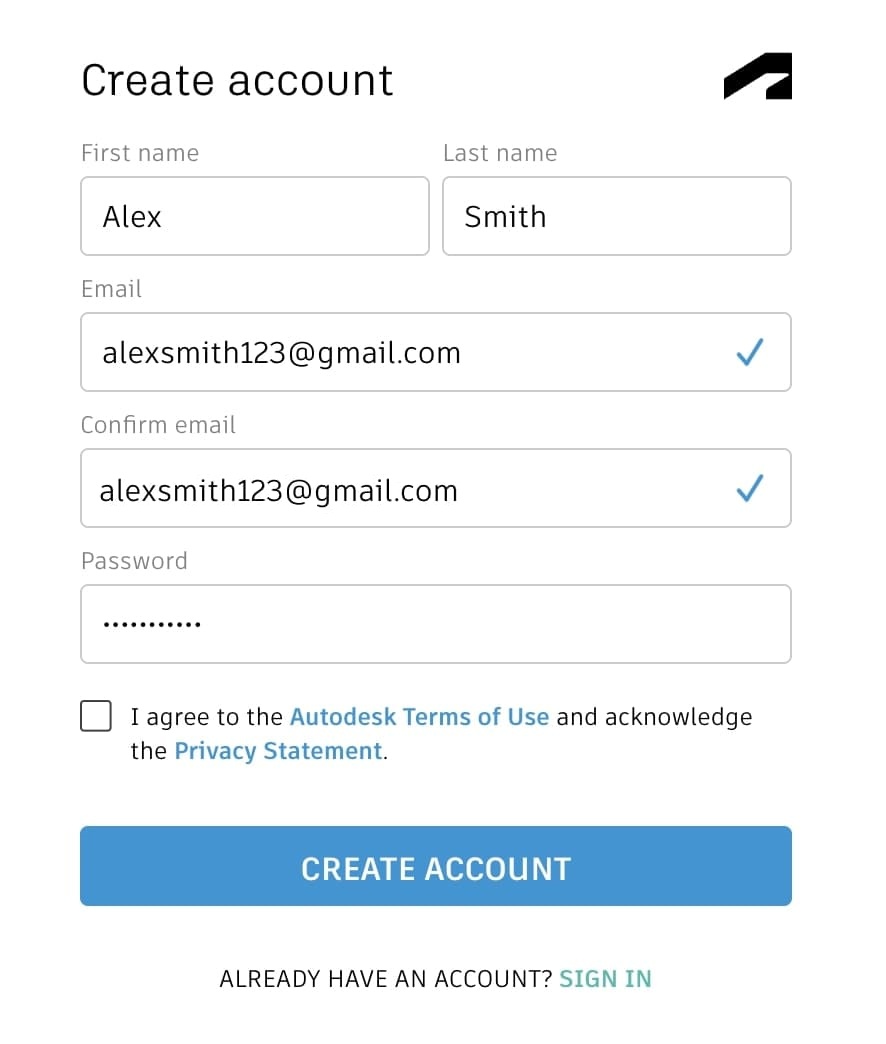Focus the First name field containing Alex
Viewport: 886px width, 1044px height.
tap(254, 216)
